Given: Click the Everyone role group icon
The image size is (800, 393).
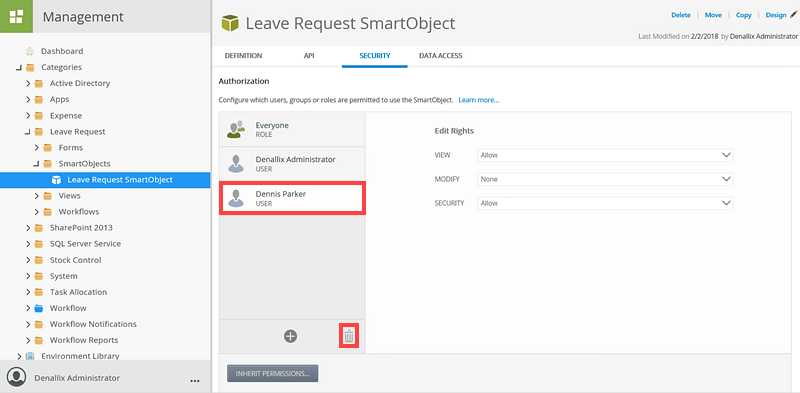Looking at the screenshot, I should 235,130.
